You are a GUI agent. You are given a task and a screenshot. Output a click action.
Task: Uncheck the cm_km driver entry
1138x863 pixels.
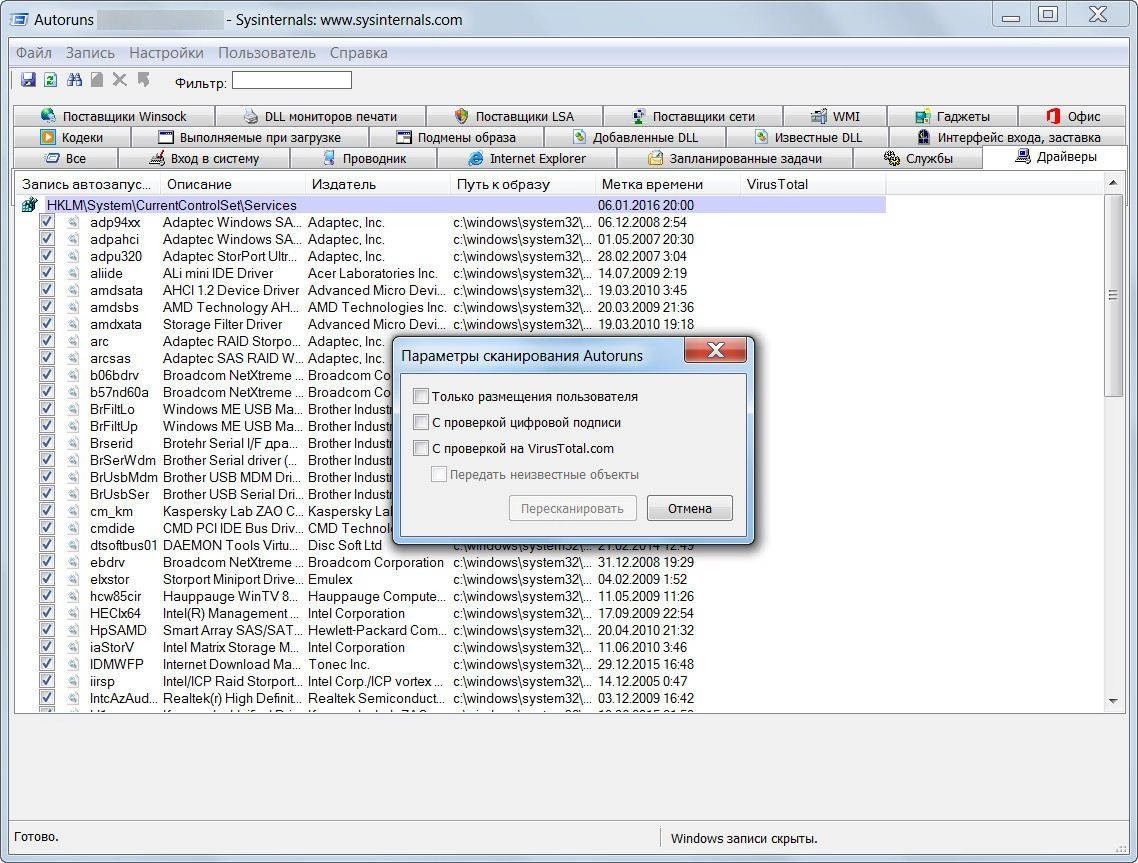click(x=47, y=510)
